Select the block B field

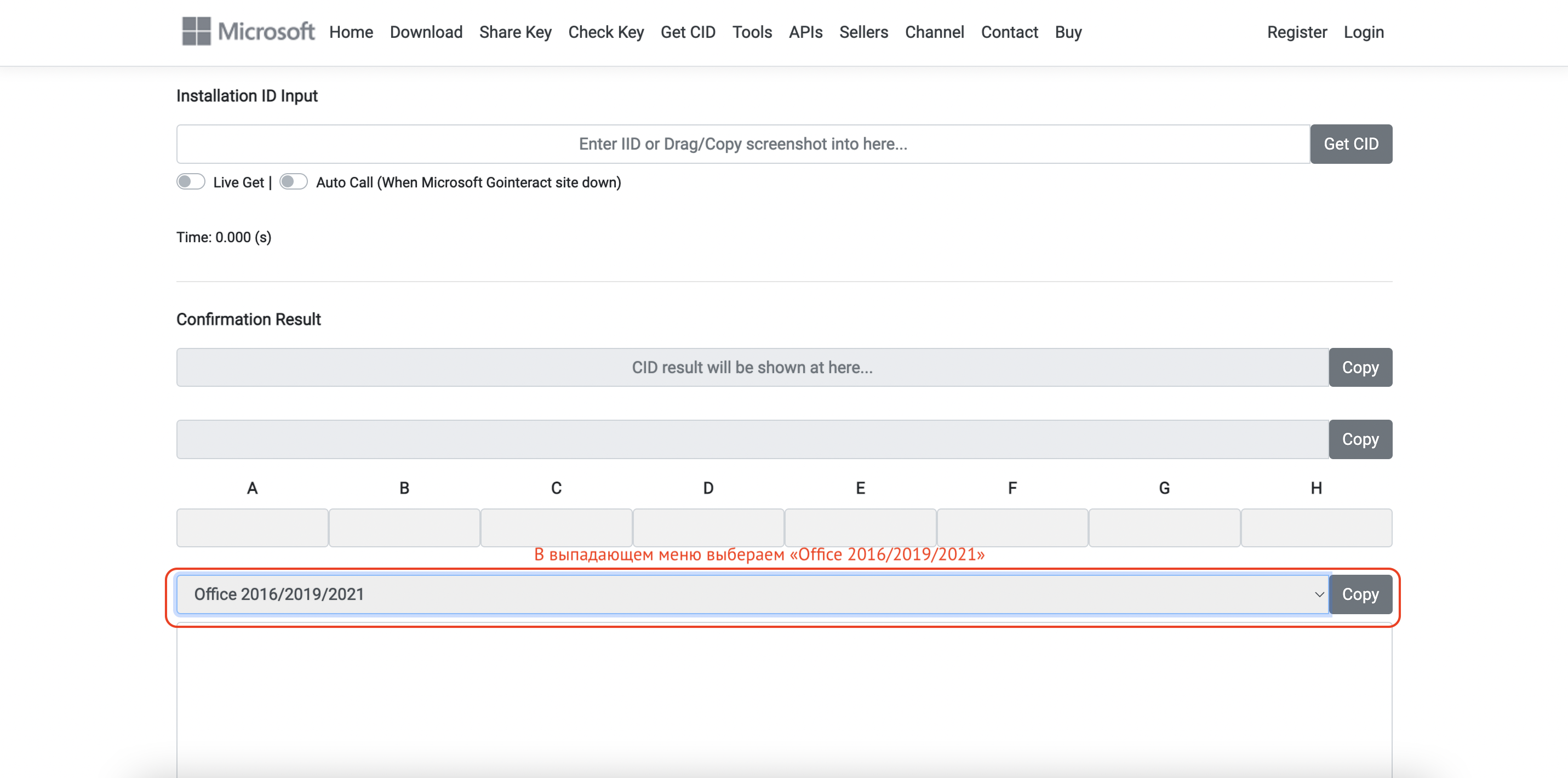click(x=404, y=528)
